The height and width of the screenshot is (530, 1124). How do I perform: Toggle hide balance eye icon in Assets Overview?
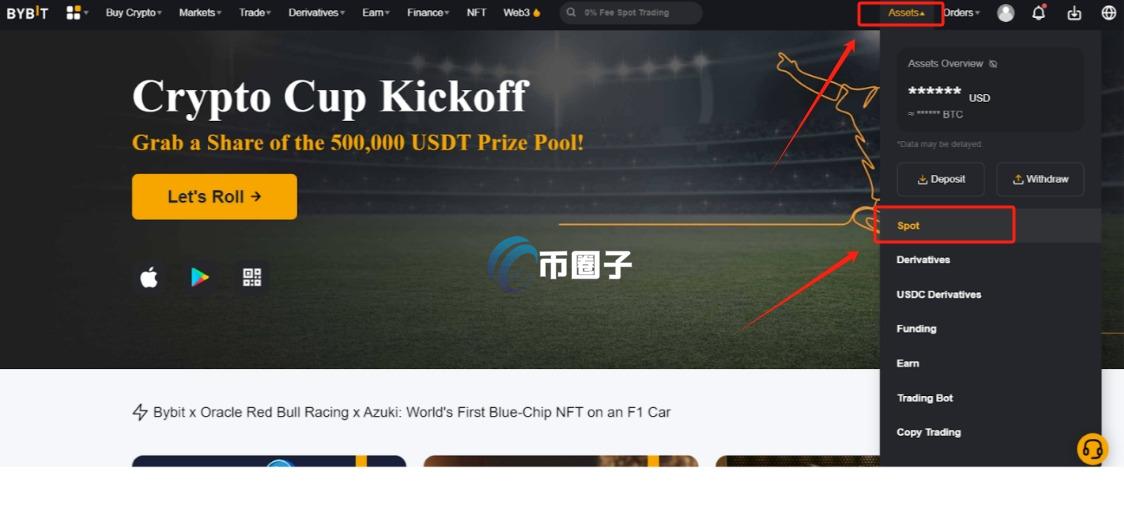[993, 64]
